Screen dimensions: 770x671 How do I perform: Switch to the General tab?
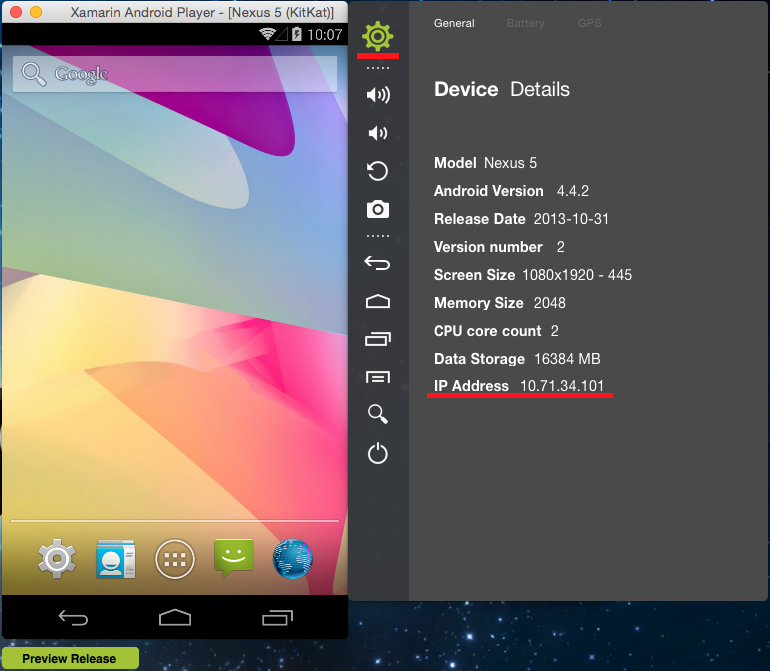[454, 23]
